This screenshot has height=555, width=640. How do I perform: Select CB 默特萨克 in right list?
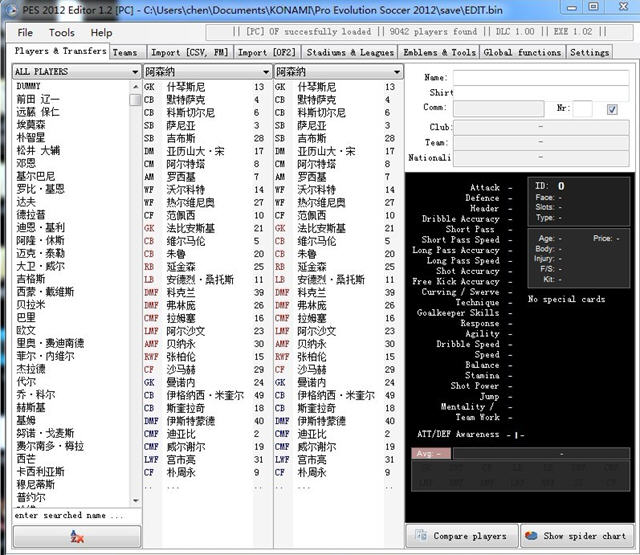[338, 100]
